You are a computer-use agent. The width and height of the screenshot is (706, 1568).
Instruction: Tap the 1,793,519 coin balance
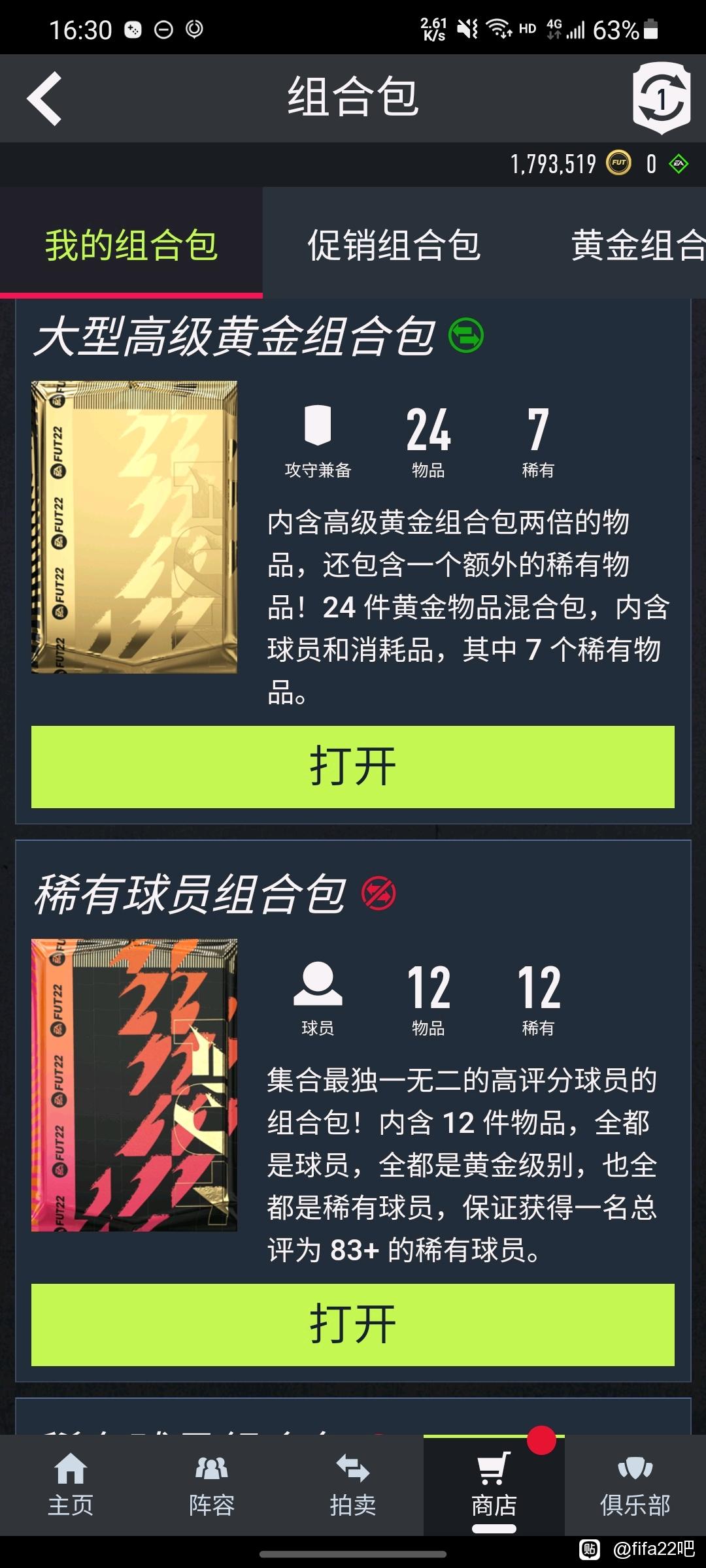pos(553,164)
